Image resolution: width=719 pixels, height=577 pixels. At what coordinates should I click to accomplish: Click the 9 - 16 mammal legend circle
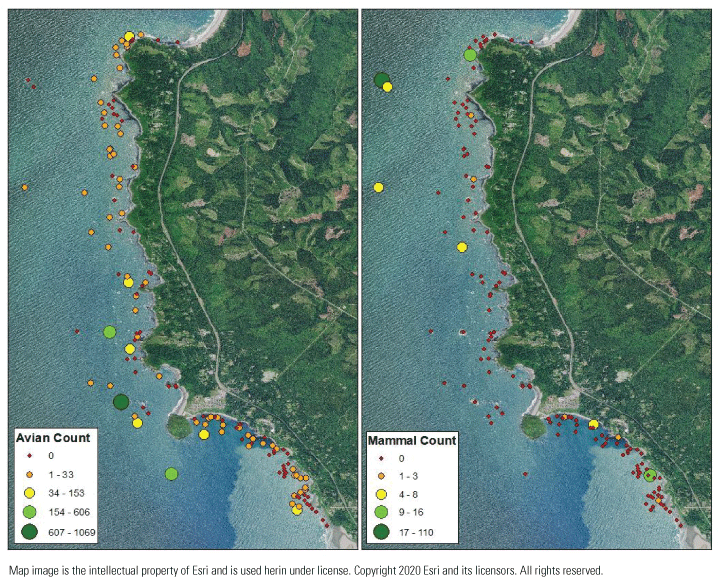tap(381, 511)
